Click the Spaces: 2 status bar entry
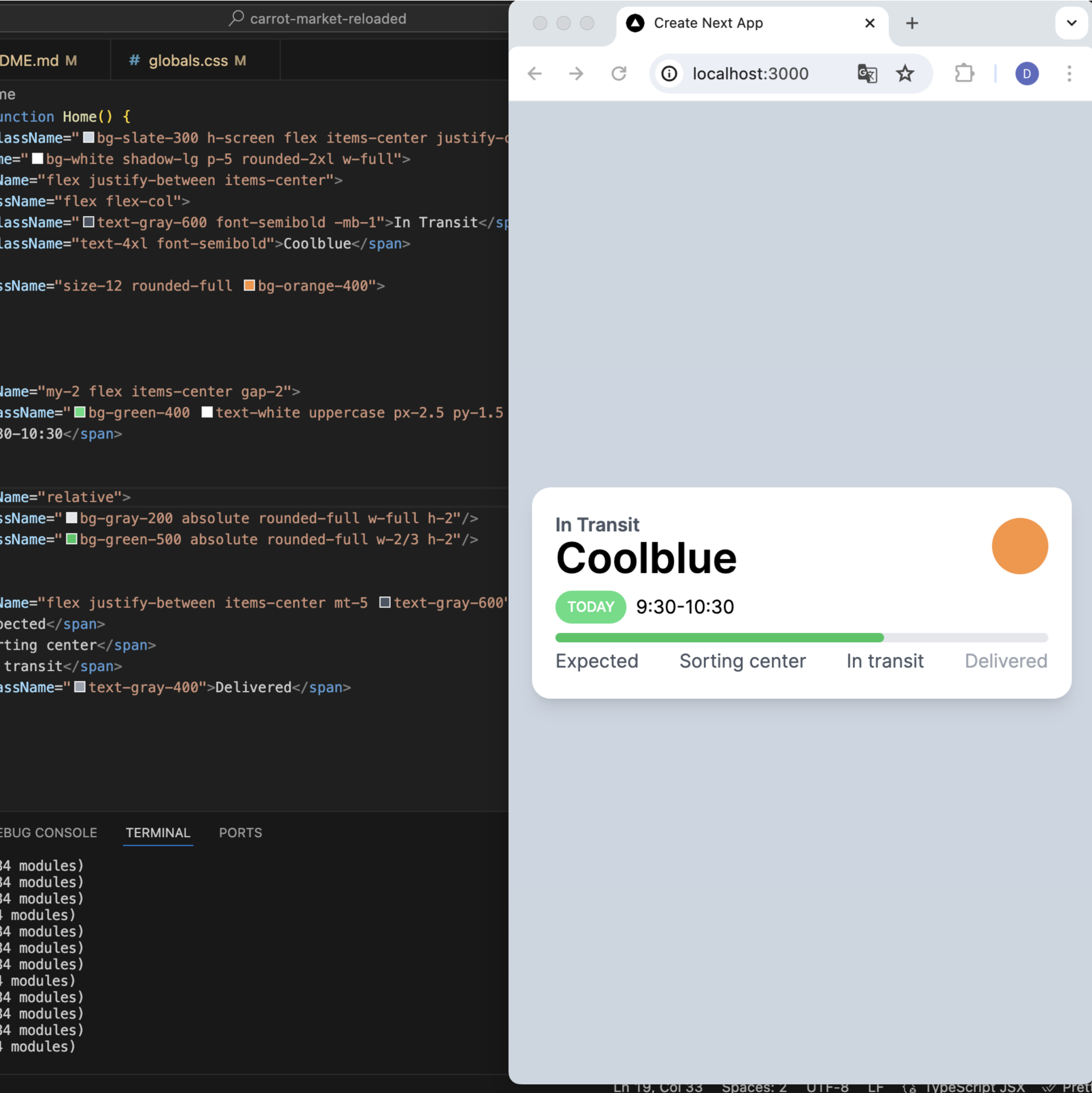The image size is (1092, 1093). click(x=754, y=1087)
